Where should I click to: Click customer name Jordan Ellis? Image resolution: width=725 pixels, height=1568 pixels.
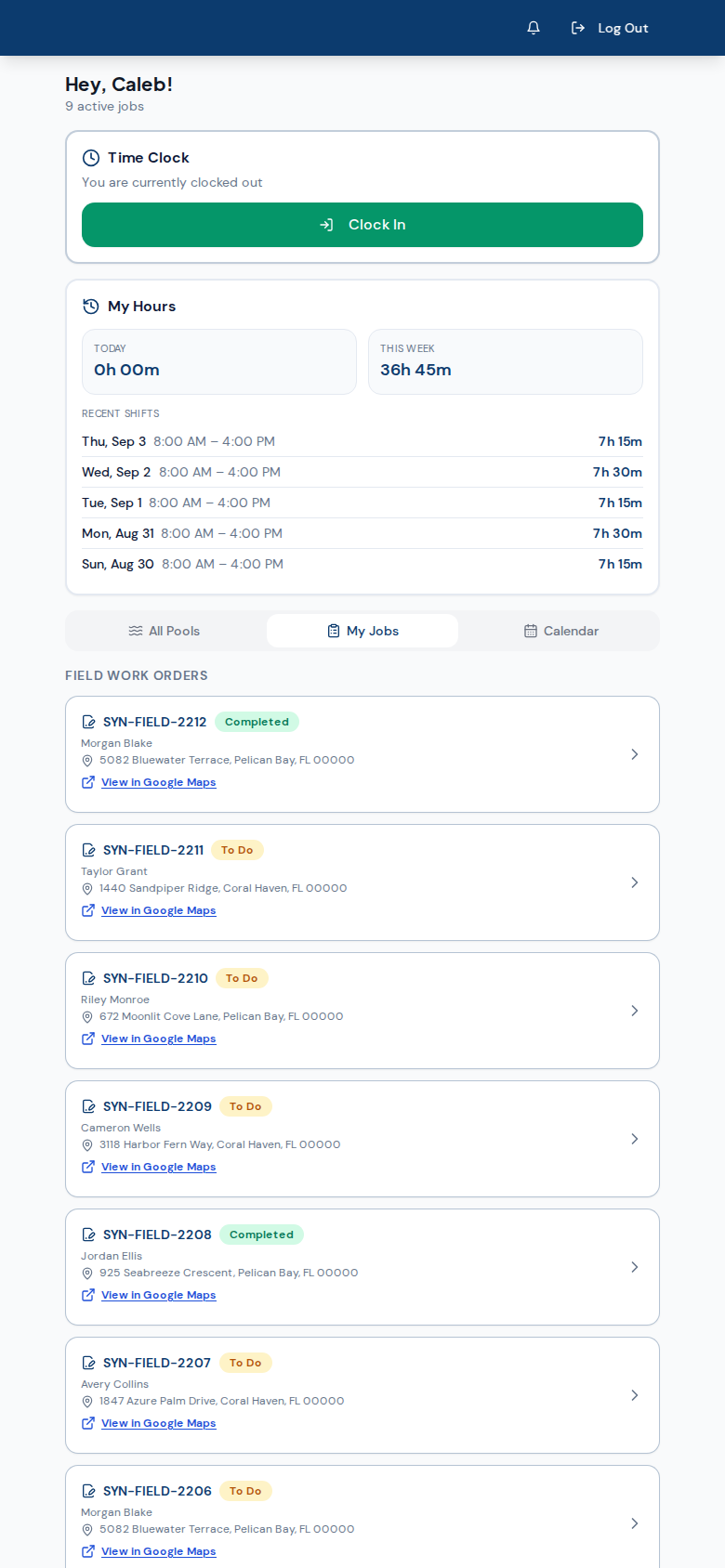112,1256
